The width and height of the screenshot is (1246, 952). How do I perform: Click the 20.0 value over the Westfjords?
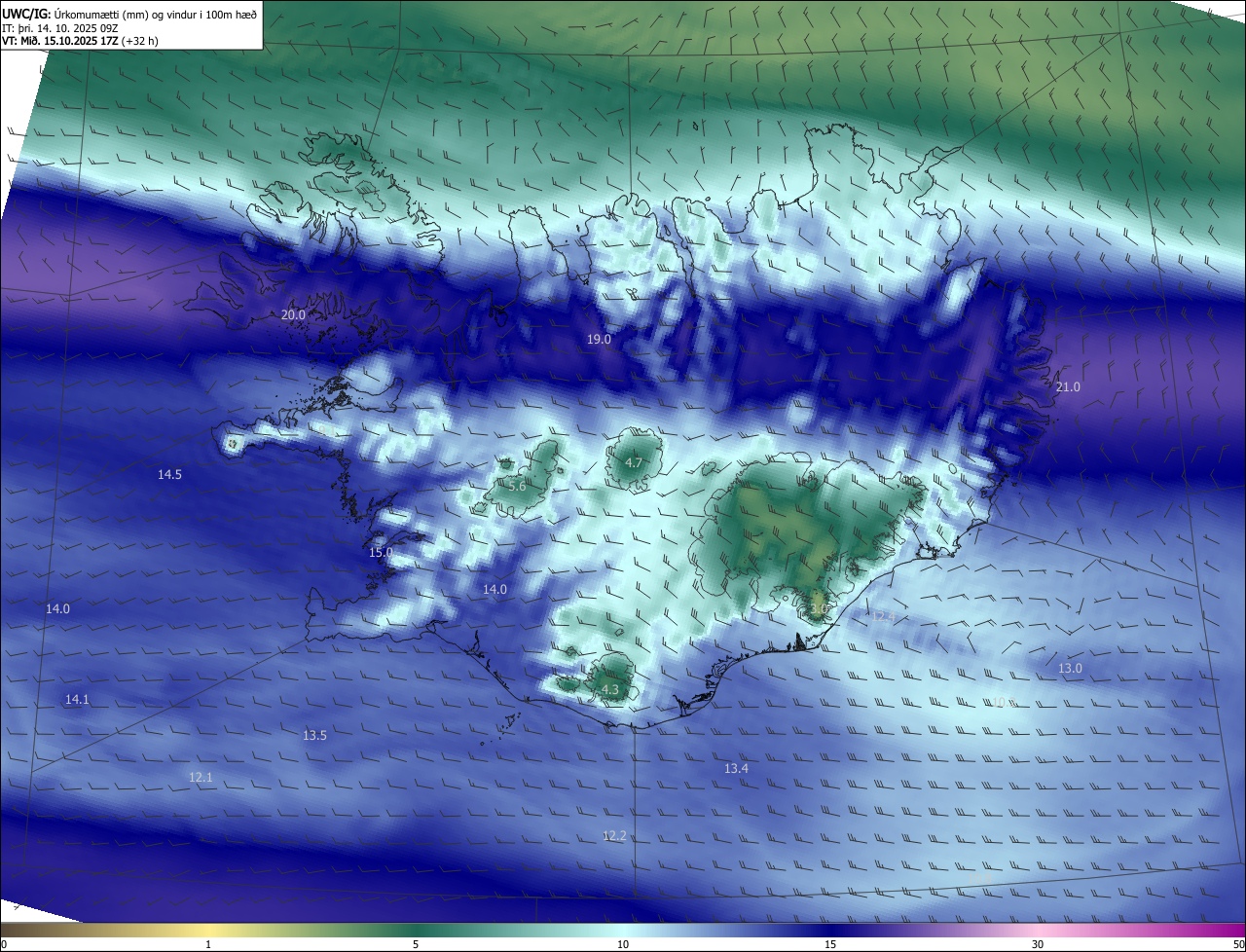point(293,314)
